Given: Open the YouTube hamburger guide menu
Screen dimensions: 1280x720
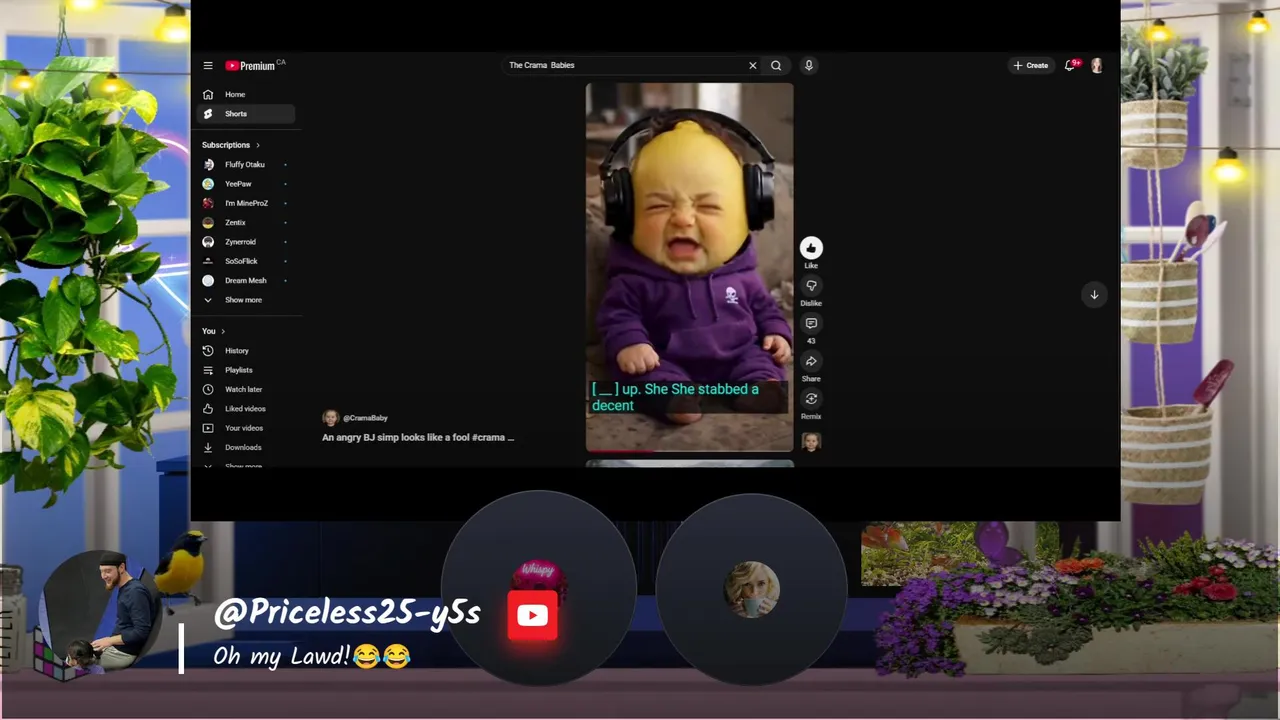Looking at the screenshot, I should [x=208, y=66].
